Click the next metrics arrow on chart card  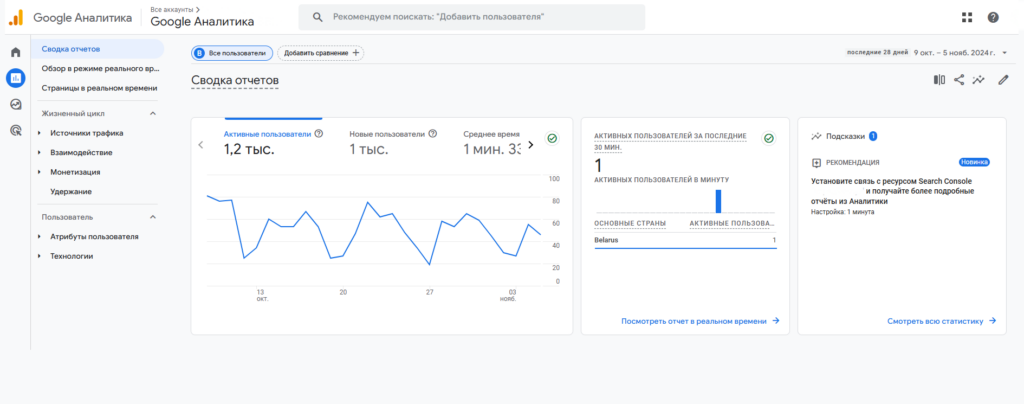(530, 145)
